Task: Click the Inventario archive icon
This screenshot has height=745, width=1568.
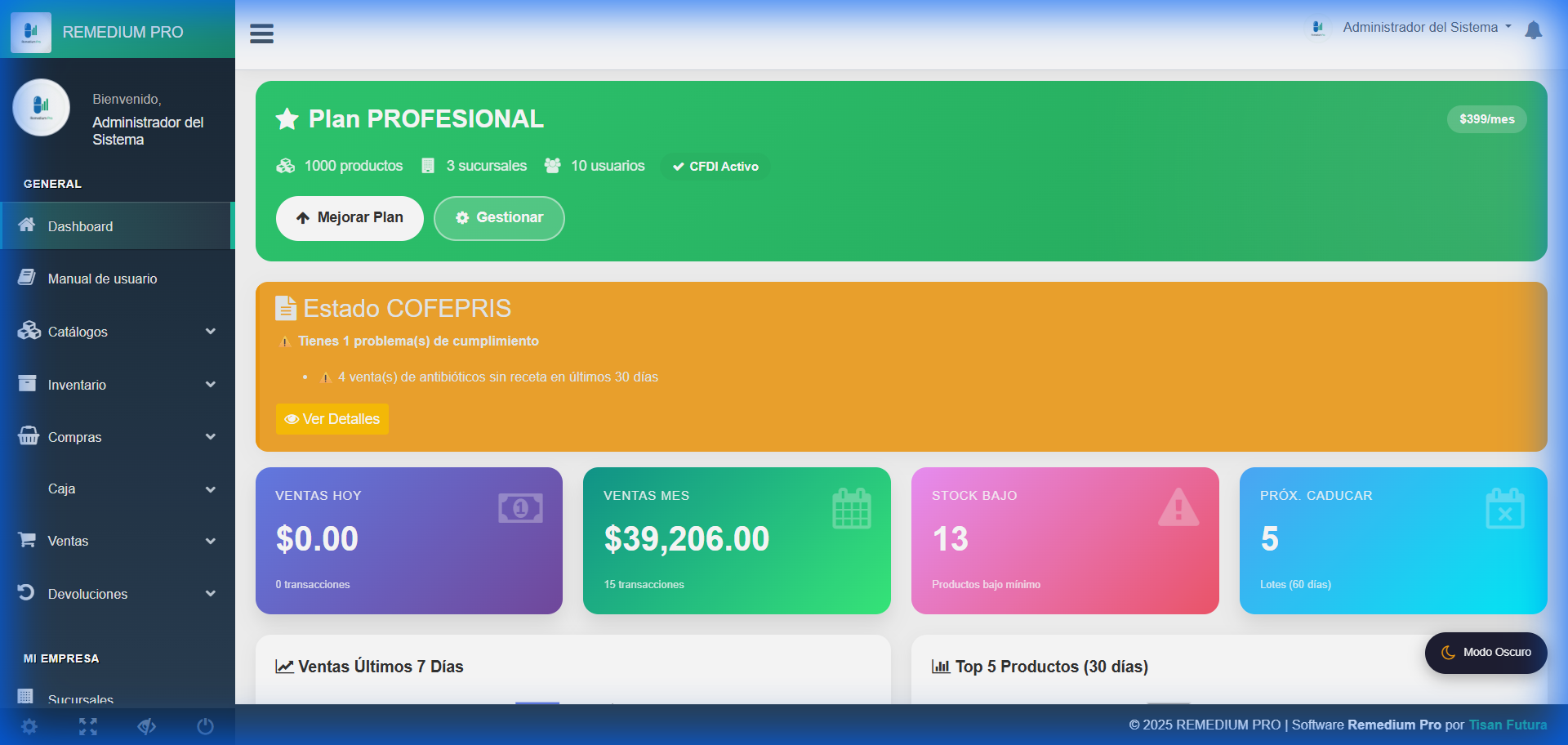Action: coord(27,383)
